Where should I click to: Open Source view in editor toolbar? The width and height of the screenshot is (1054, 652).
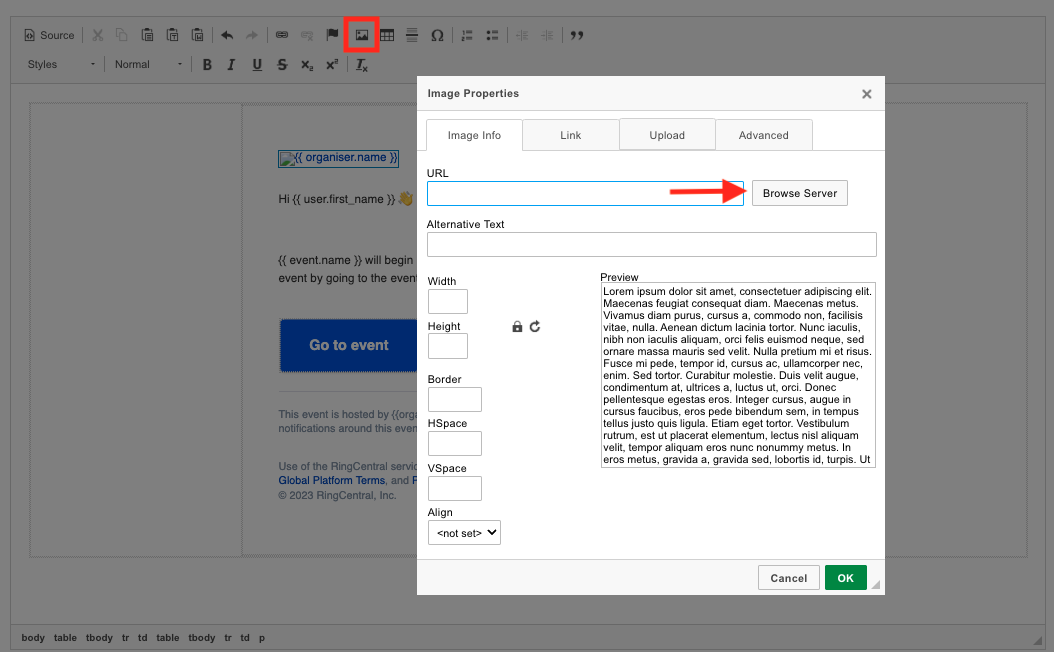click(49, 35)
